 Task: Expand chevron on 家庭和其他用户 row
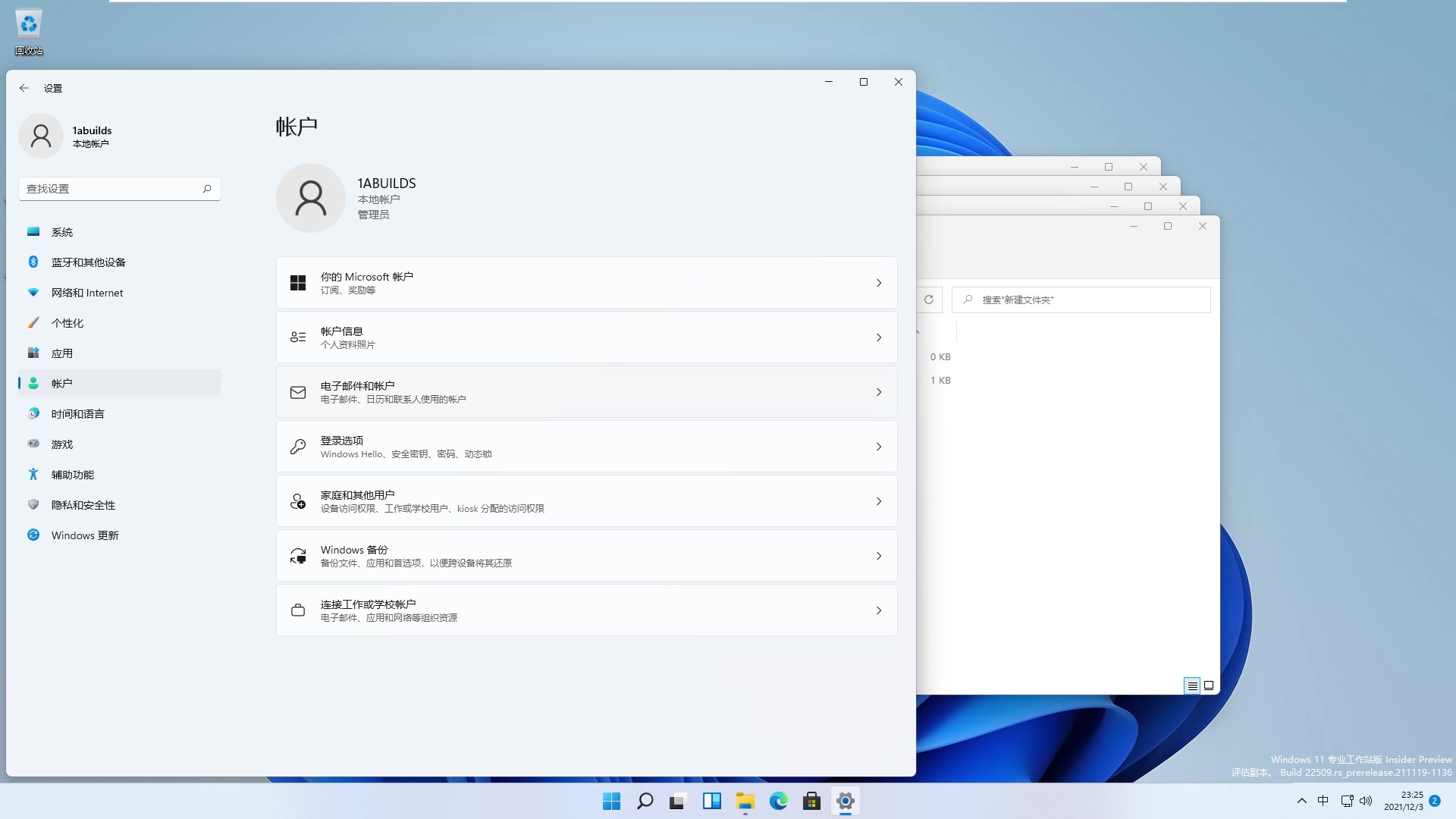(879, 501)
